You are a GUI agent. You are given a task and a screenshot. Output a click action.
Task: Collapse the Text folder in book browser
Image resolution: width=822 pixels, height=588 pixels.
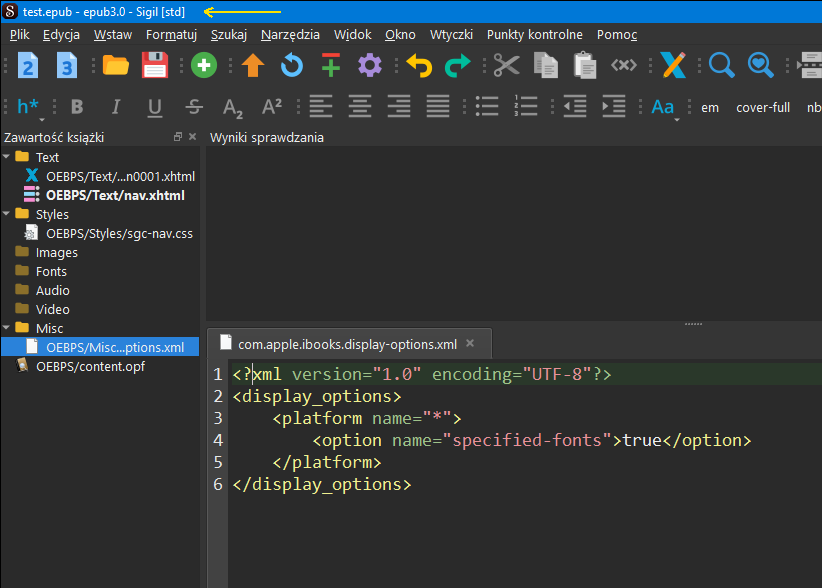(x=8, y=157)
